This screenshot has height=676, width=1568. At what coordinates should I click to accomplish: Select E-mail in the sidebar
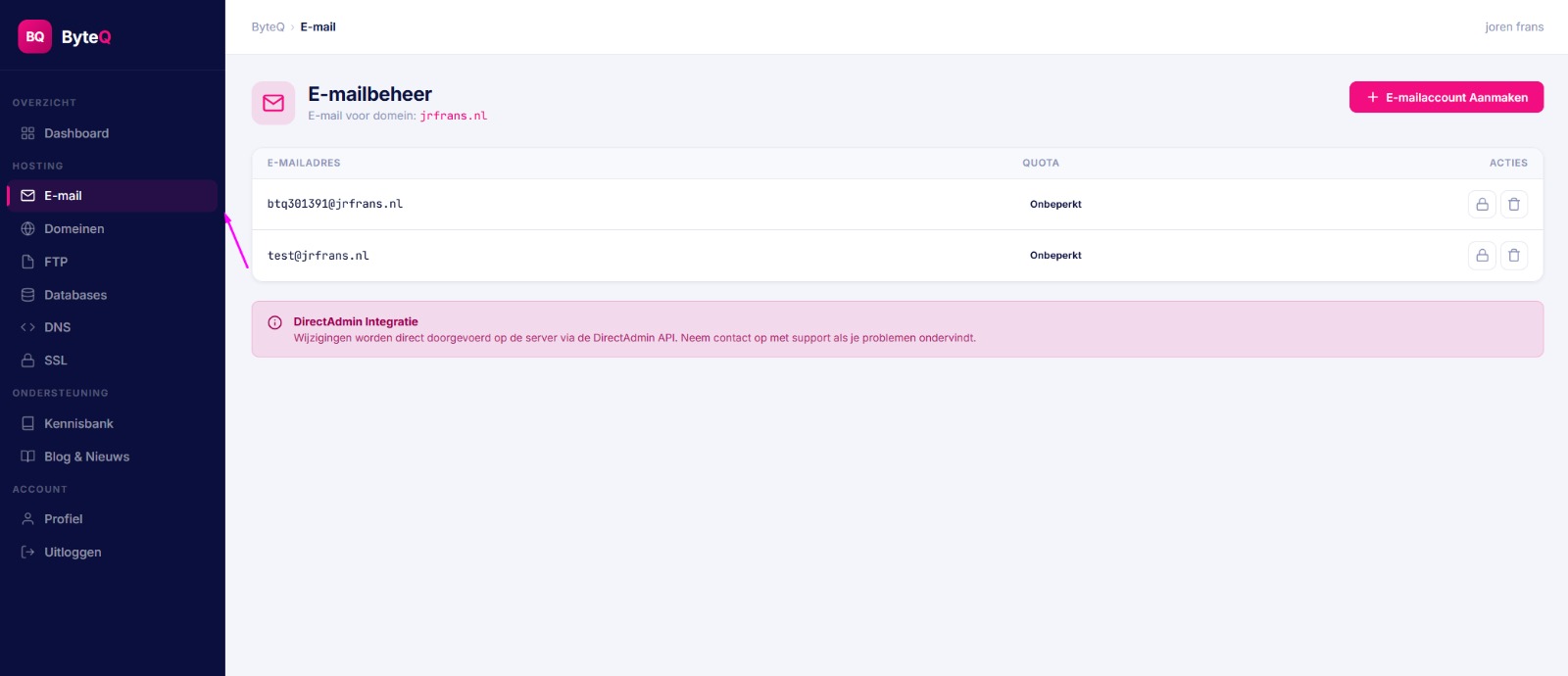(63, 196)
